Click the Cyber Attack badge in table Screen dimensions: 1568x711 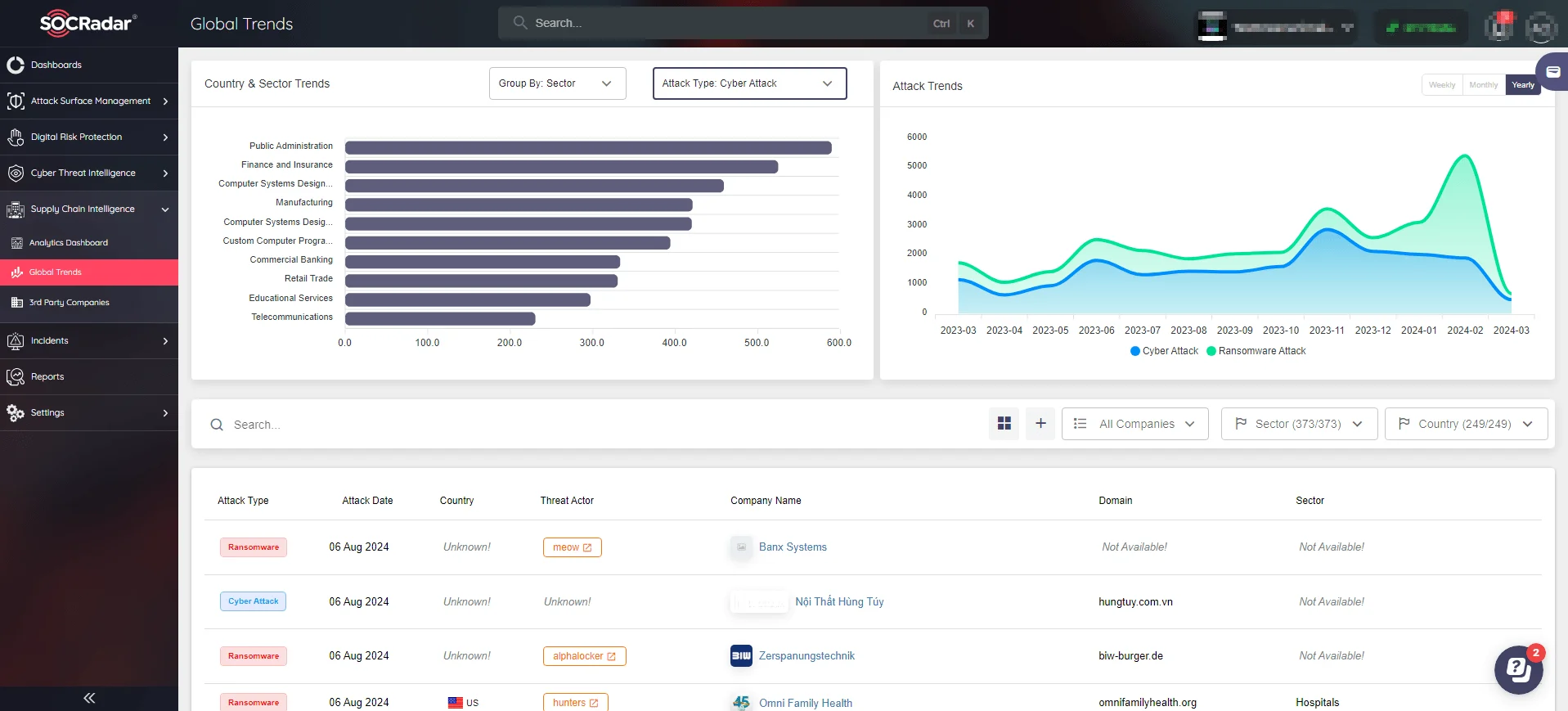tap(253, 601)
